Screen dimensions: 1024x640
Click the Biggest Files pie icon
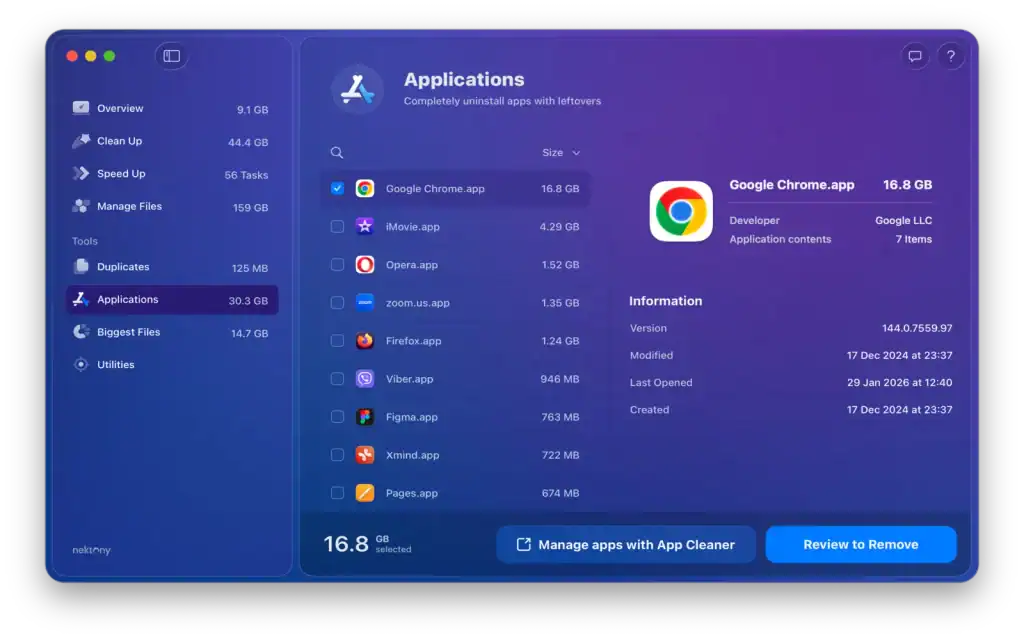coord(81,332)
